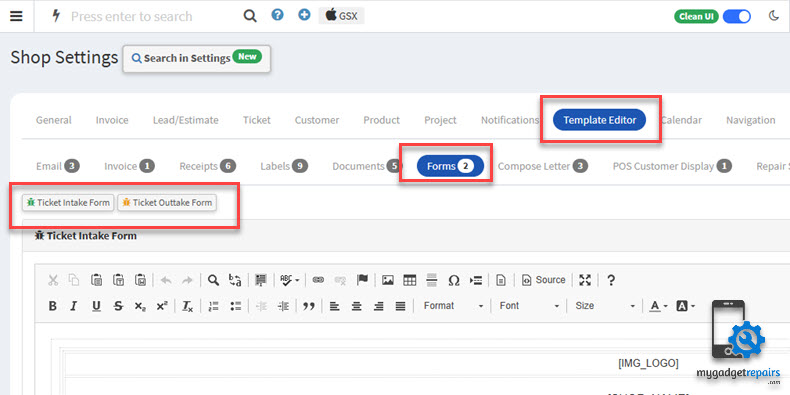Toggle Bold formatting
The width and height of the screenshot is (790, 395).
[52, 306]
